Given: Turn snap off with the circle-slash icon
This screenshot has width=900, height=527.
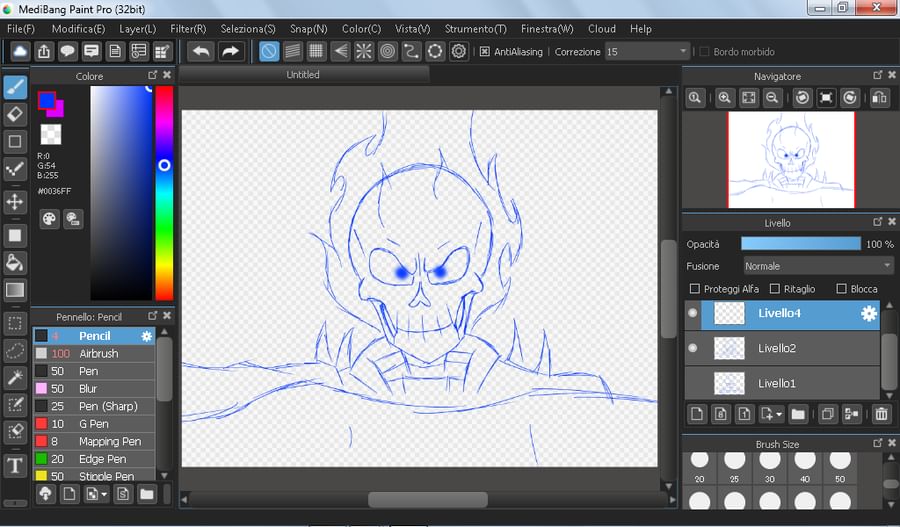Looking at the screenshot, I should click(x=269, y=52).
